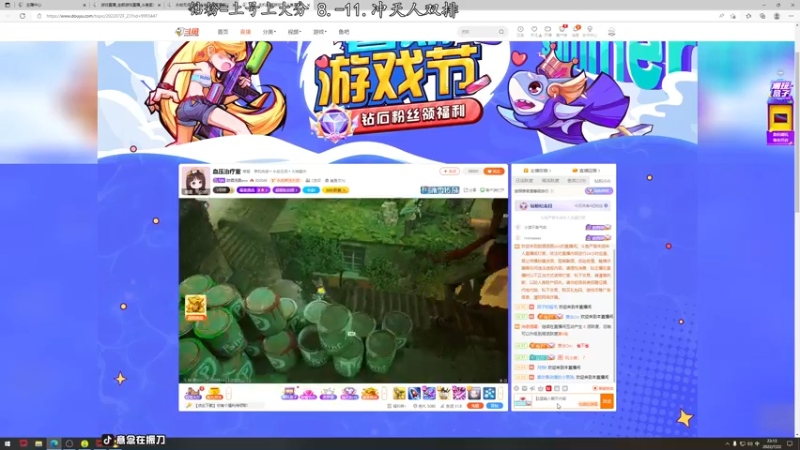The image size is (800, 450).
Task: Click the yellow badge pill
Action: coord(335,190)
